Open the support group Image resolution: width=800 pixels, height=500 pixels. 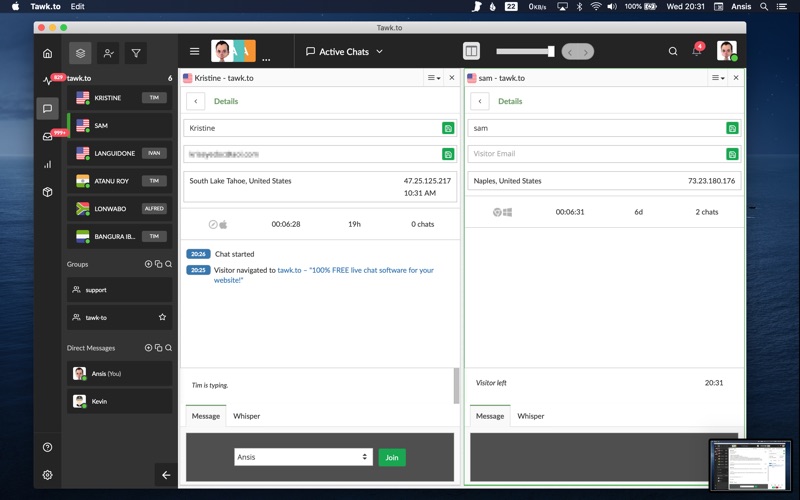click(119, 290)
